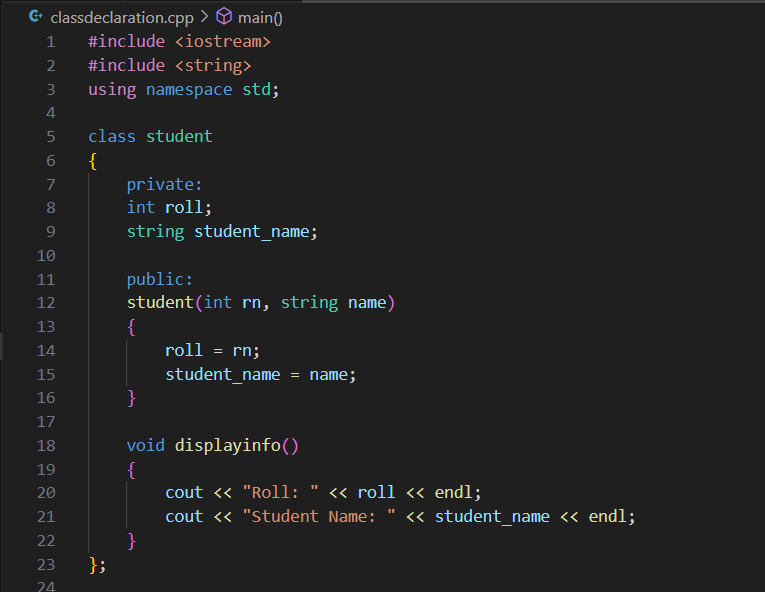Screen dimensions: 765x592
Task: Click parameter 'name' on line 12
Action: tap(367, 304)
